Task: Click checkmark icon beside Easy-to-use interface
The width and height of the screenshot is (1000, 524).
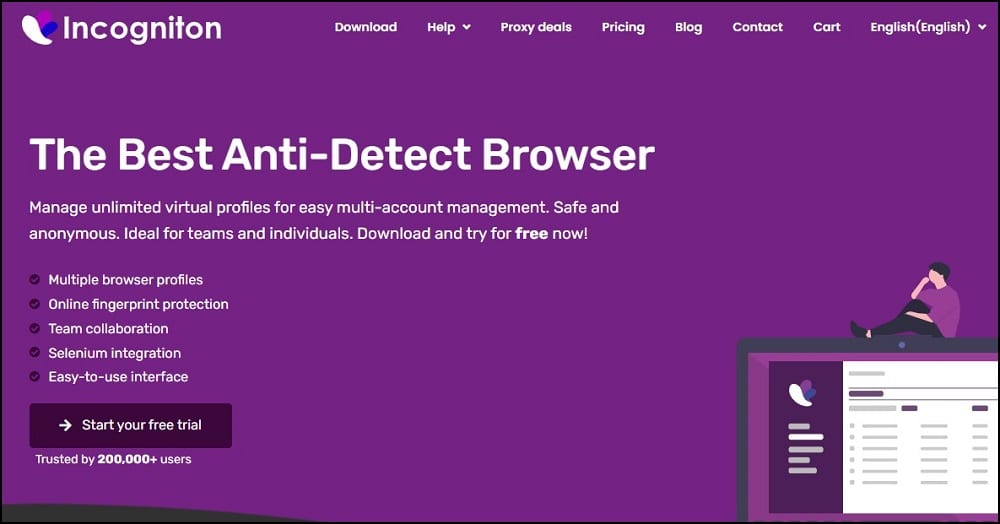Action: pyautogui.click(x=34, y=377)
